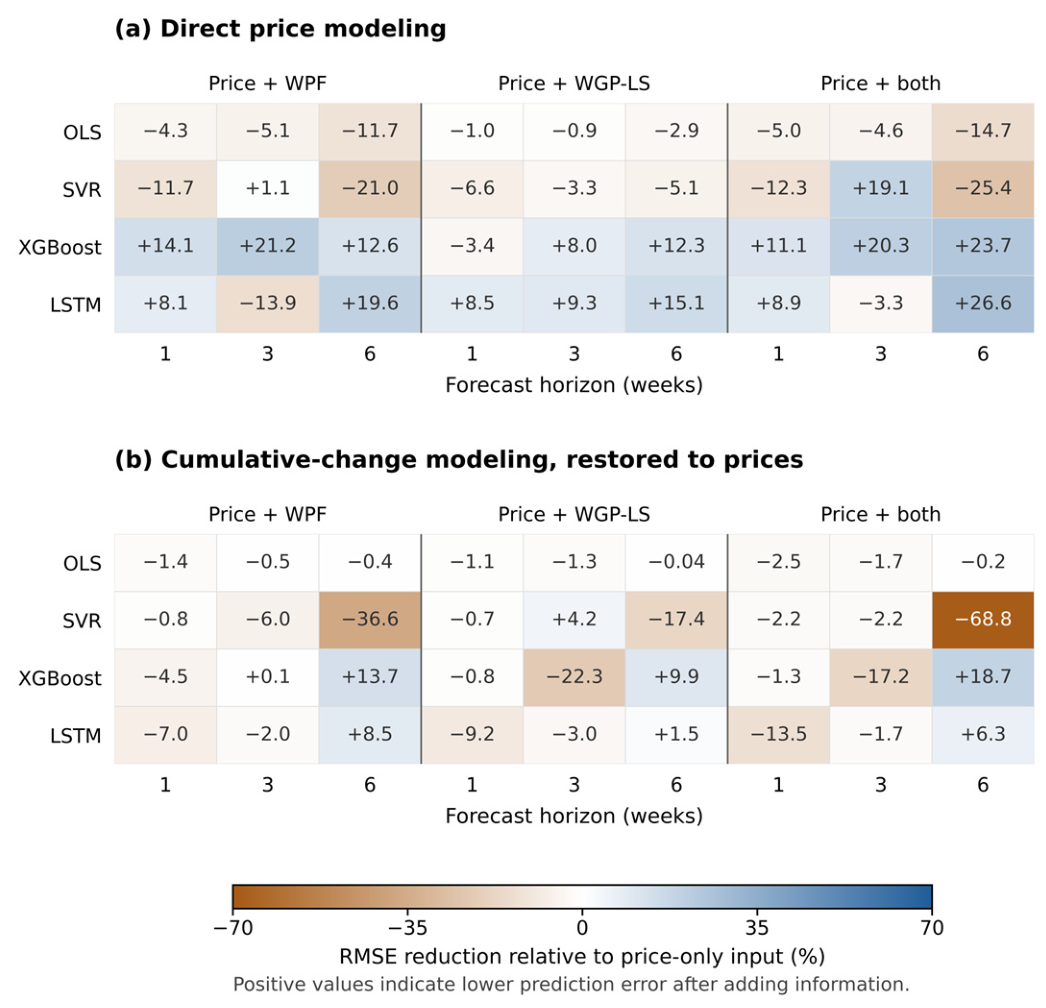Click the +21.2 XGBoost cell in panel a
This screenshot has height=1008, width=1046.
coord(268,246)
